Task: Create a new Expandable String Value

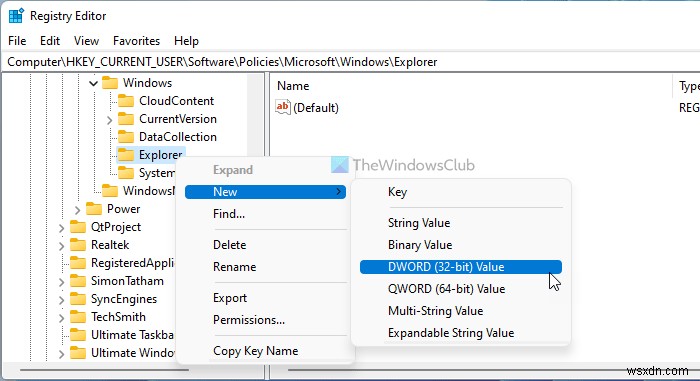Action: coord(461,333)
